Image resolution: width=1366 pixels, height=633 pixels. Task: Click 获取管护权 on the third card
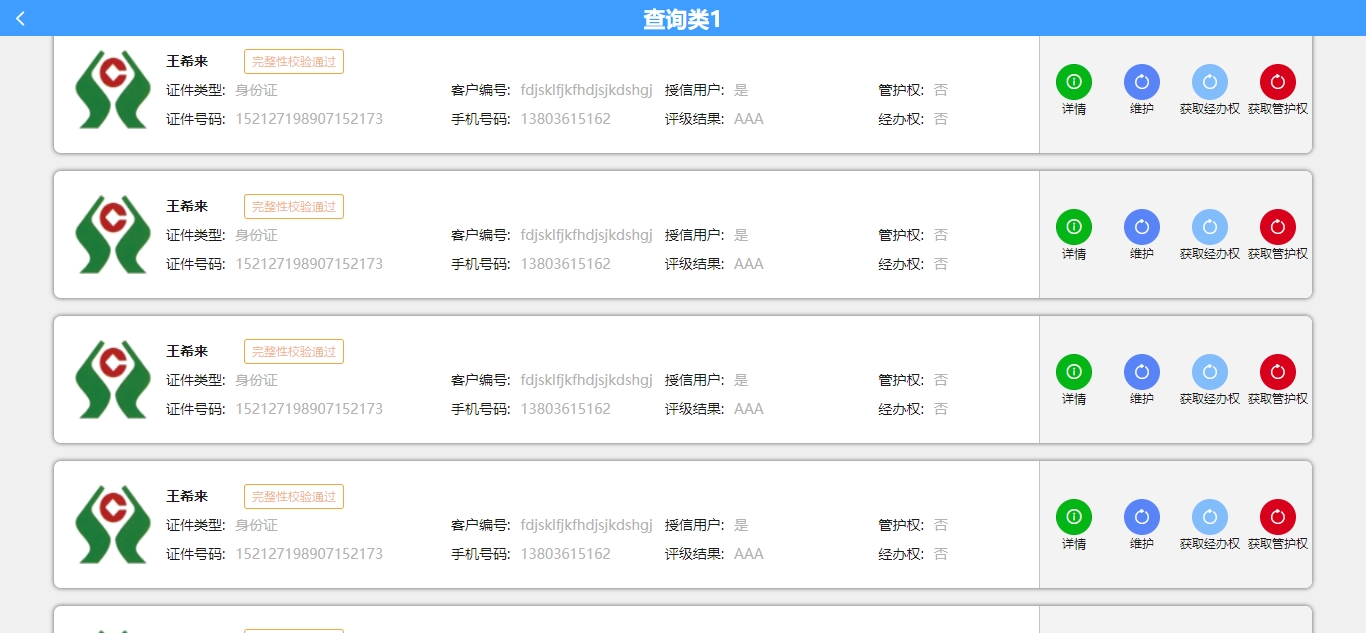1277,371
